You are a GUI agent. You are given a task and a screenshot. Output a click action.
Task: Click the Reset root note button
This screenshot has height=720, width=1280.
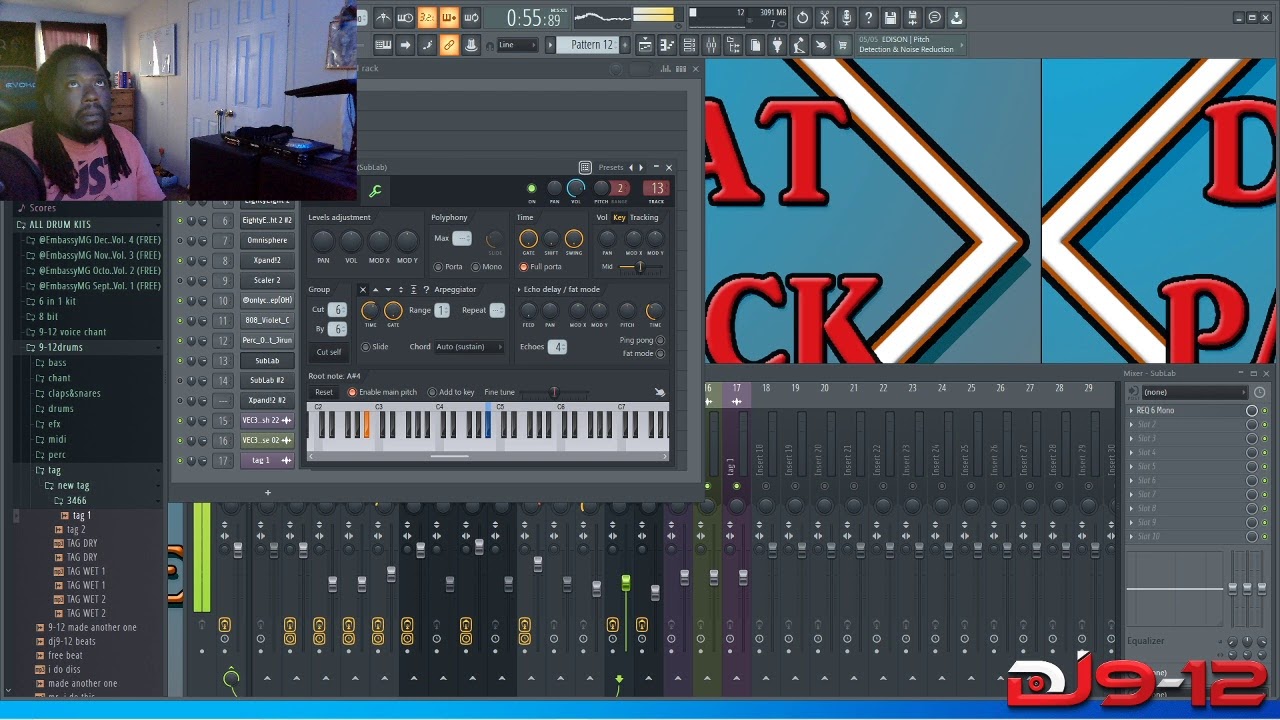(x=323, y=392)
